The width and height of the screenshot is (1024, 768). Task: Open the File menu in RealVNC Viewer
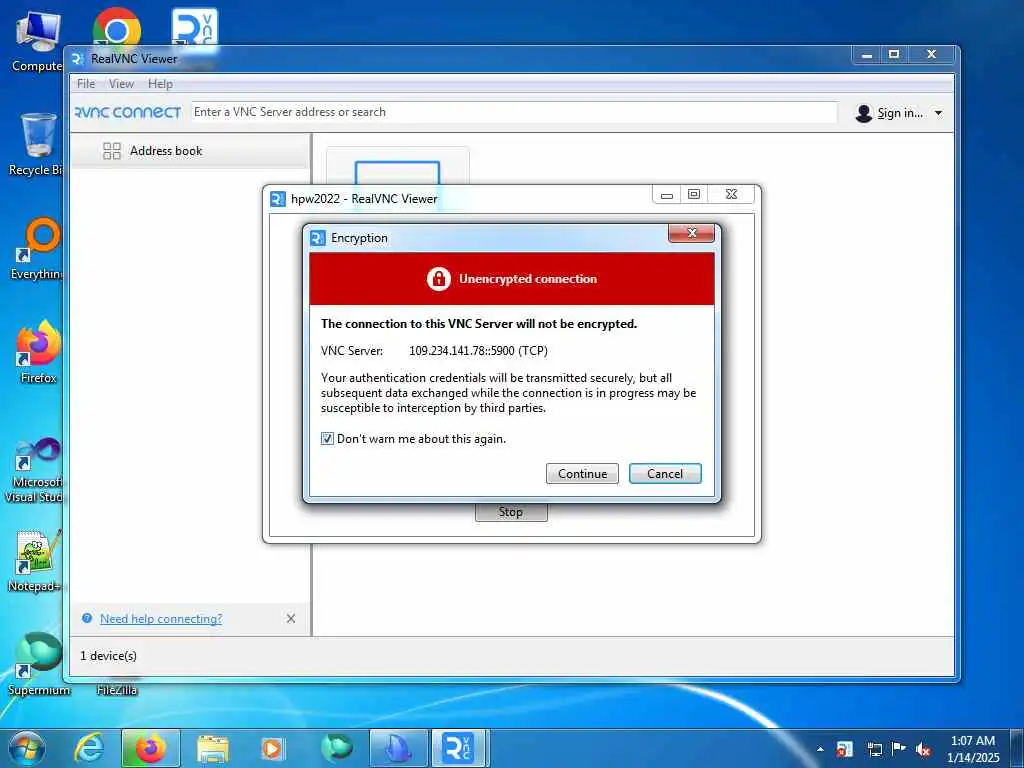pyautogui.click(x=86, y=84)
